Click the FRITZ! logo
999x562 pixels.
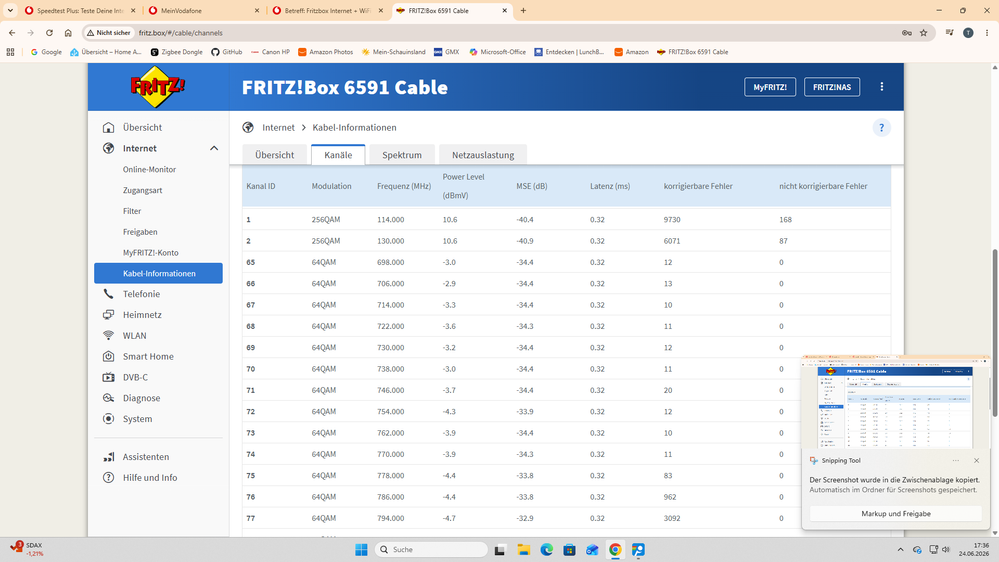pos(157,87)
